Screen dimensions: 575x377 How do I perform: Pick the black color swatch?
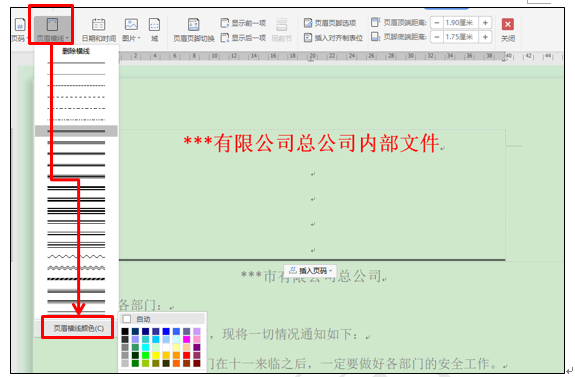click(125, 332)
